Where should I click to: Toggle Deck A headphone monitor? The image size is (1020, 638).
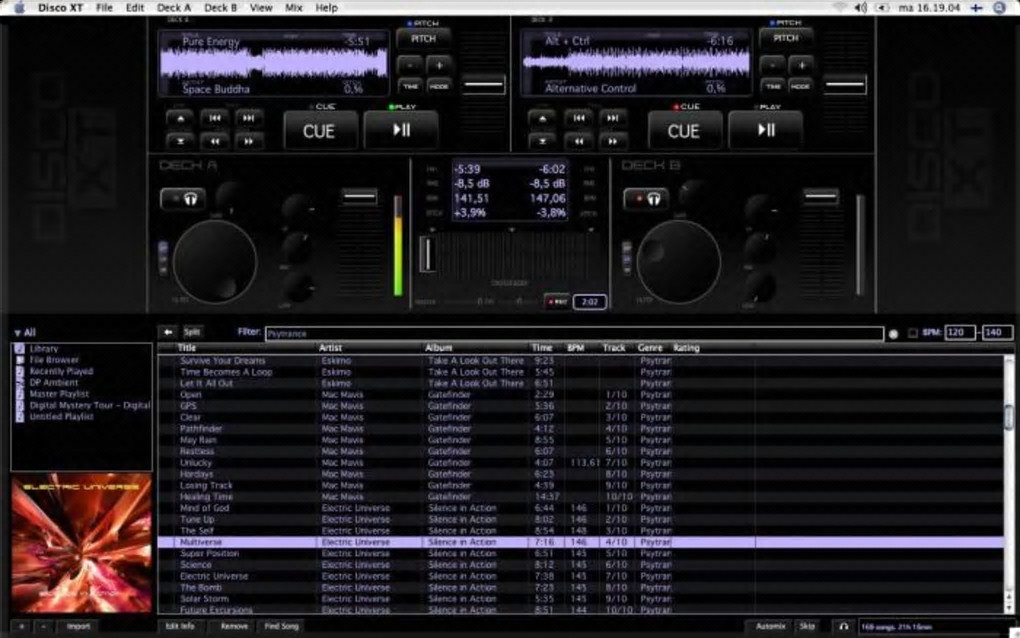coord(183,199)
